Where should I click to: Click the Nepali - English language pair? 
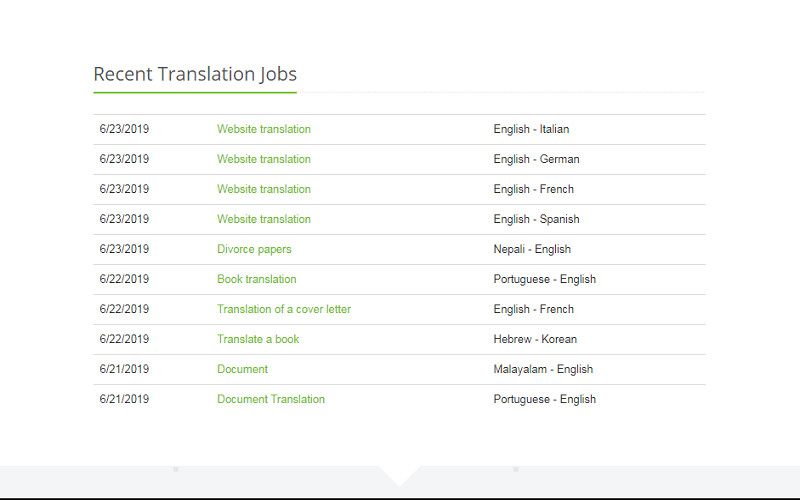click(532, 249)
